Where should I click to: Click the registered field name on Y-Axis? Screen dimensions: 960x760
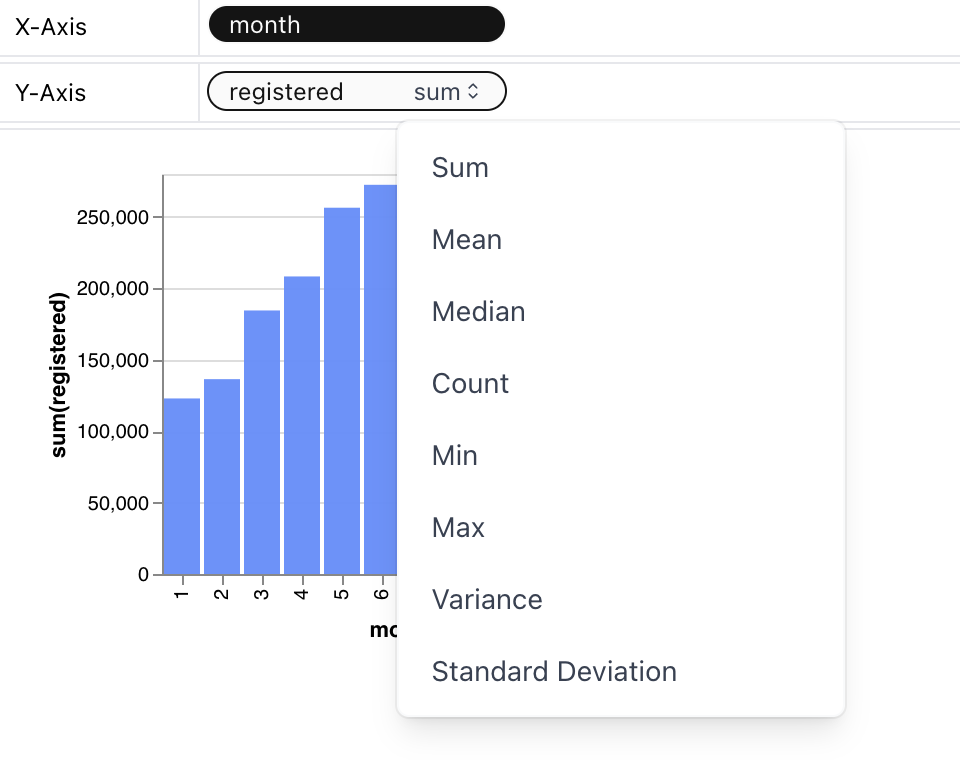click(286, 92)
